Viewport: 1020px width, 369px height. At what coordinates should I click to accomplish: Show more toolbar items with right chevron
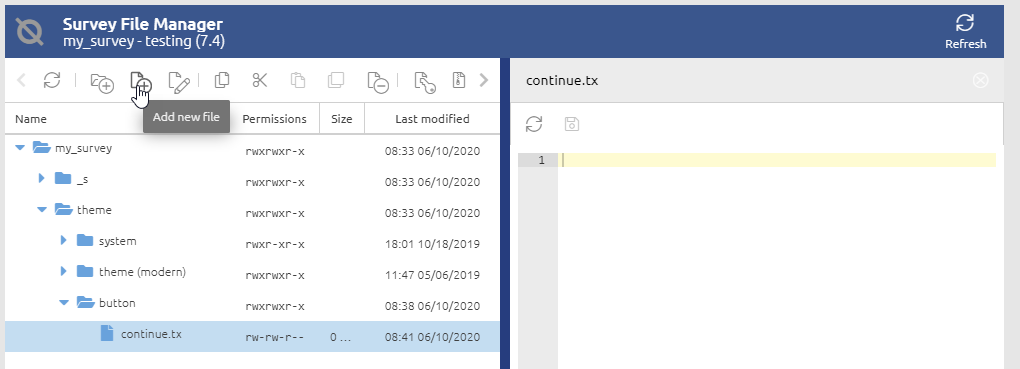pos(483,80)
